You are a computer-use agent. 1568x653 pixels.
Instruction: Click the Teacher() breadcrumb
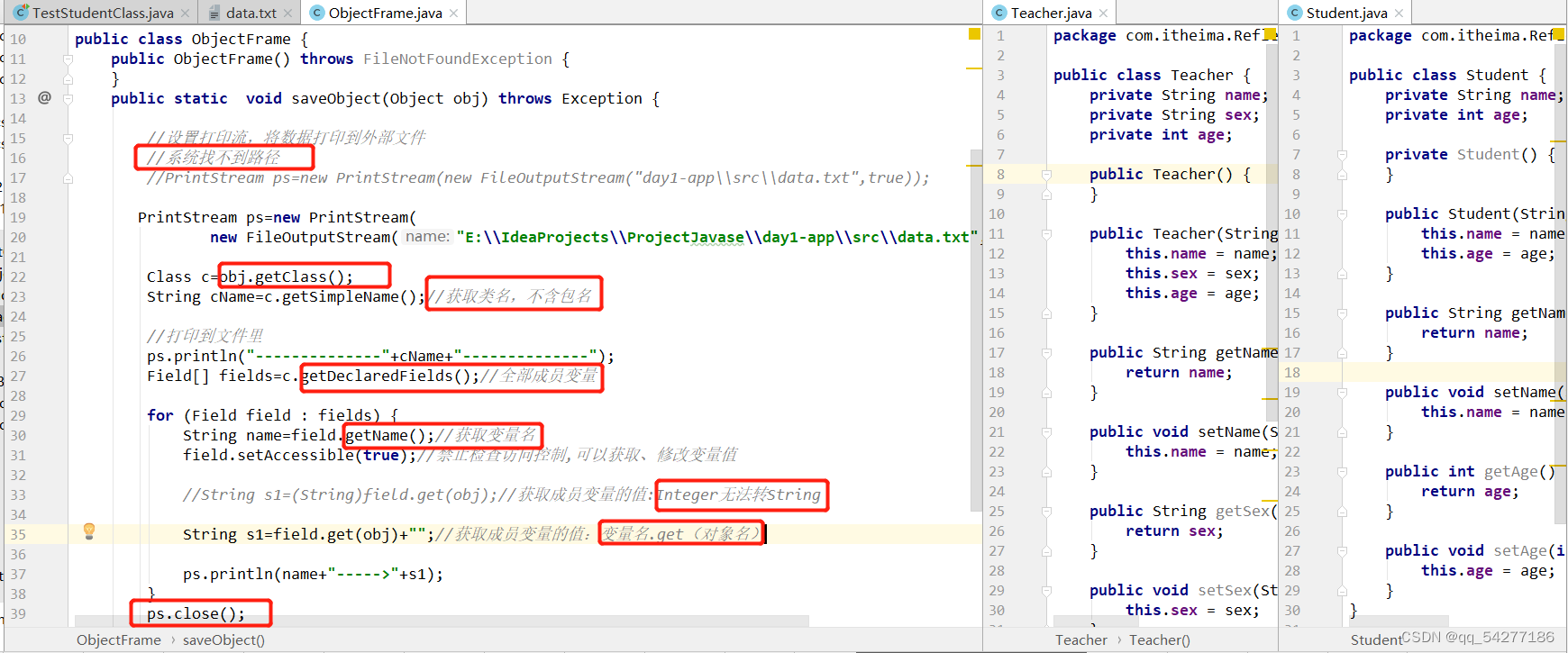coord(1159,640)
